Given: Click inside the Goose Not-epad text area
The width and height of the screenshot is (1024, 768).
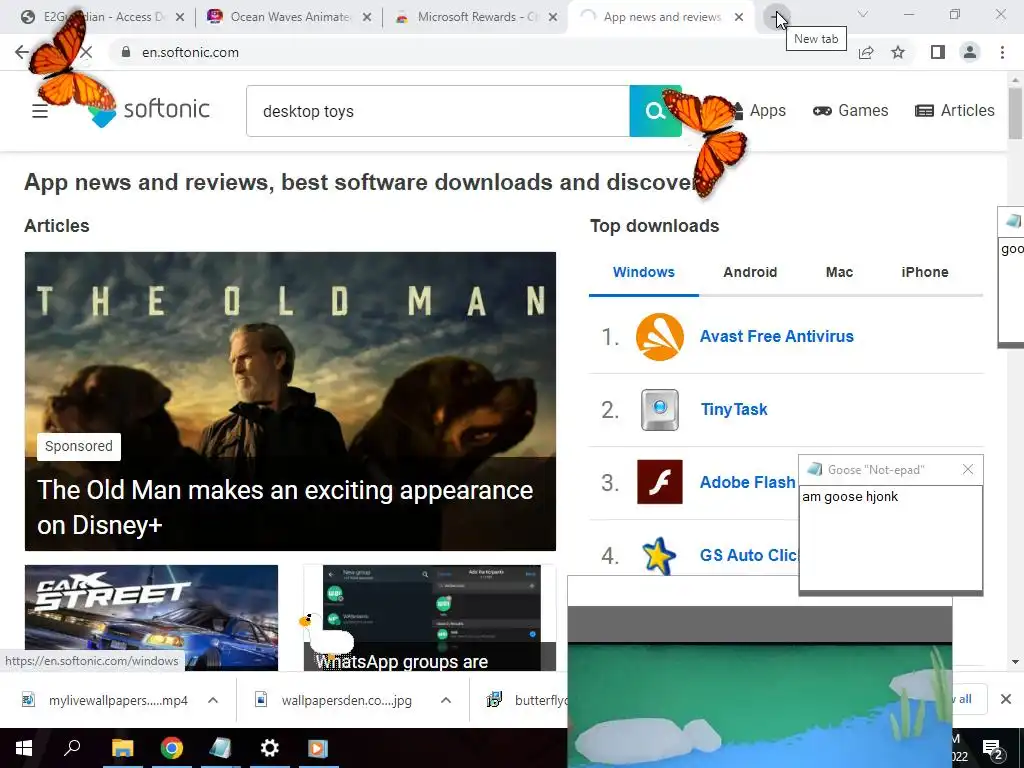Looking at the screenshot, I should click(x=891, y=538).
